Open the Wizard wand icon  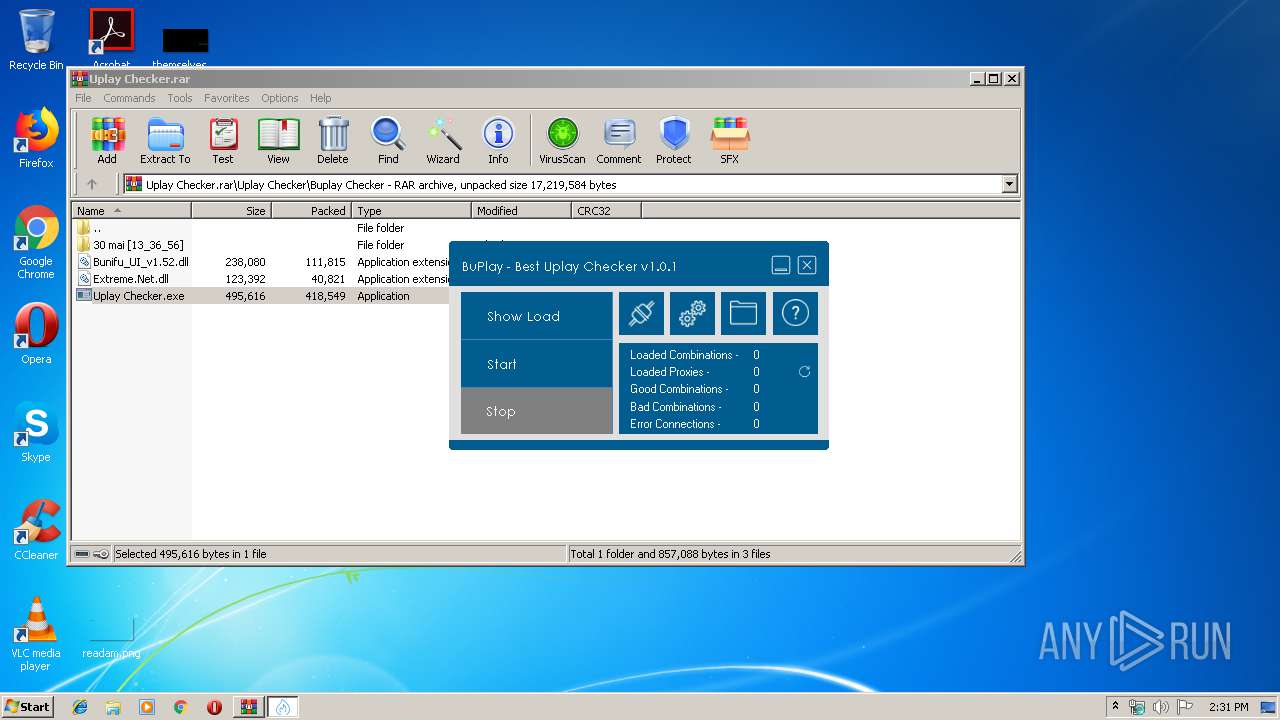[443, 140]
